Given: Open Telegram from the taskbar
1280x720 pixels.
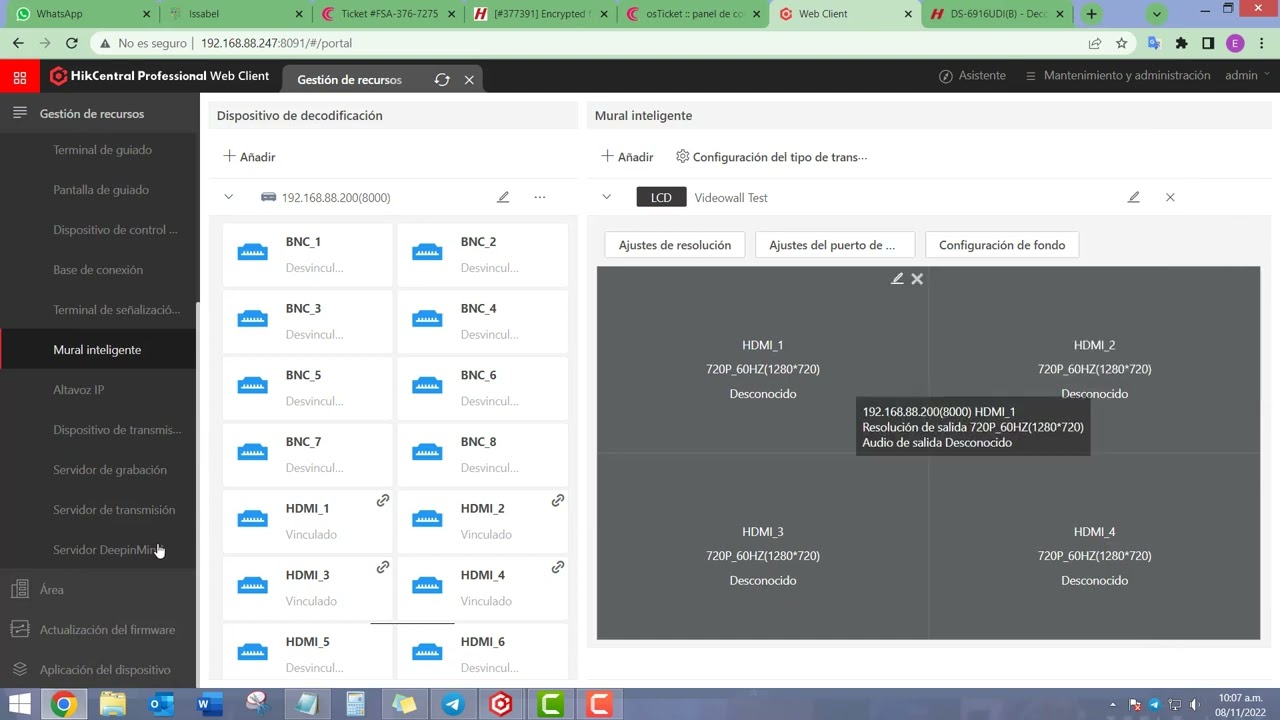Looking at the screenshot, I should click(x=453, y=705).
